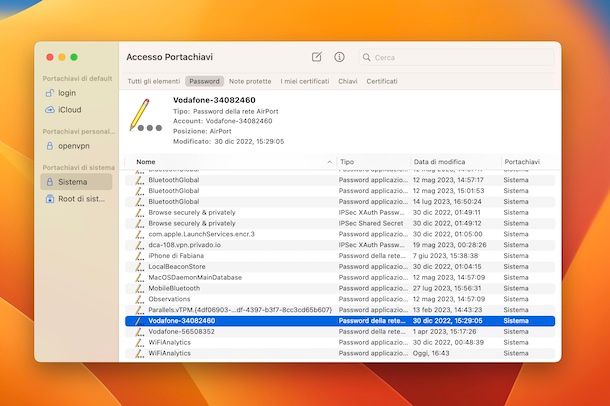610x406 pixels.
Task: Click the pencil icon beside dca-108.vpn.privado.io
Action: 139,245
